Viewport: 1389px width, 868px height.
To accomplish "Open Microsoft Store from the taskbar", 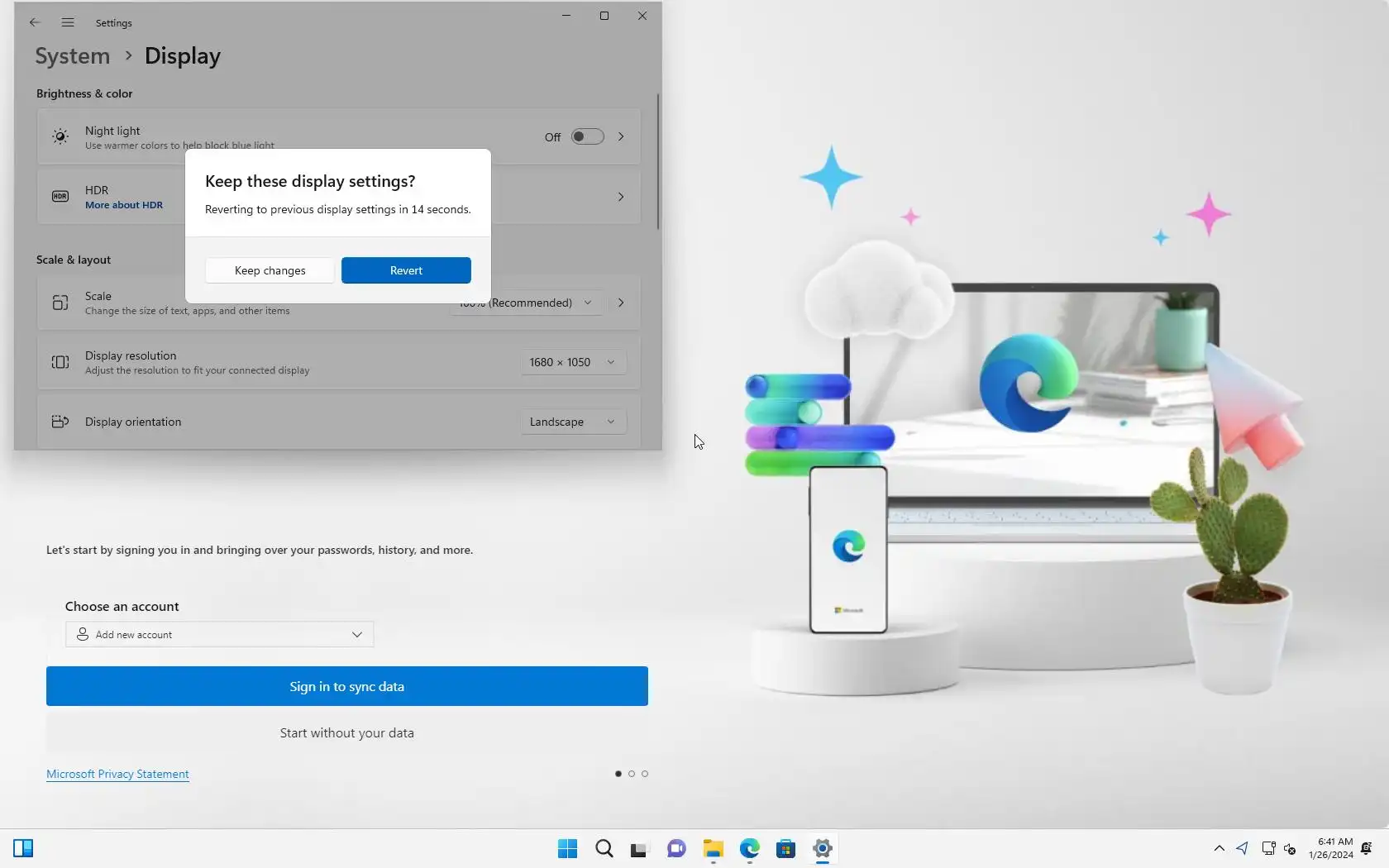I will point(785,848).
